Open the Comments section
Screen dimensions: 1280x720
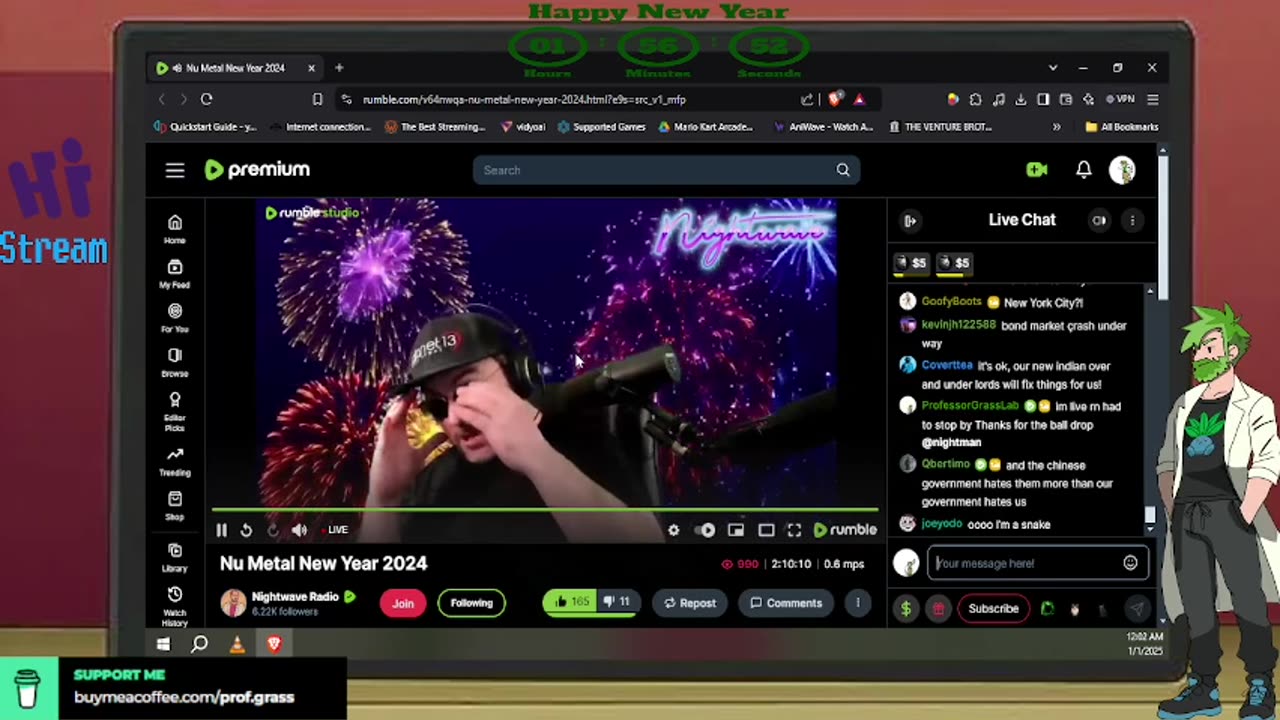786,603
